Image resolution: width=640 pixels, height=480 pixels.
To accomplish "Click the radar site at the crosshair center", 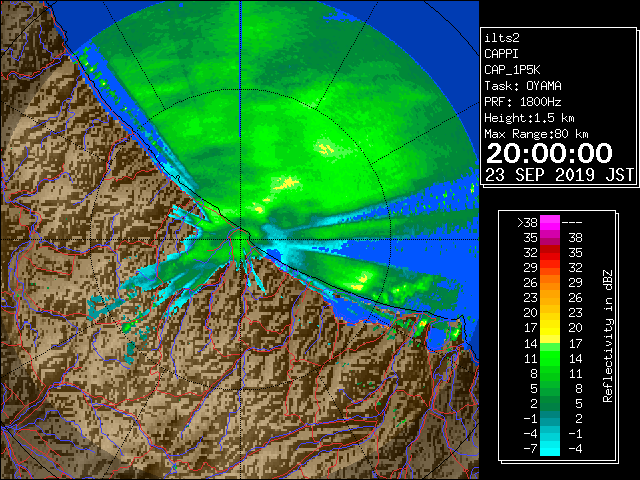I will (x=241, y=239).
